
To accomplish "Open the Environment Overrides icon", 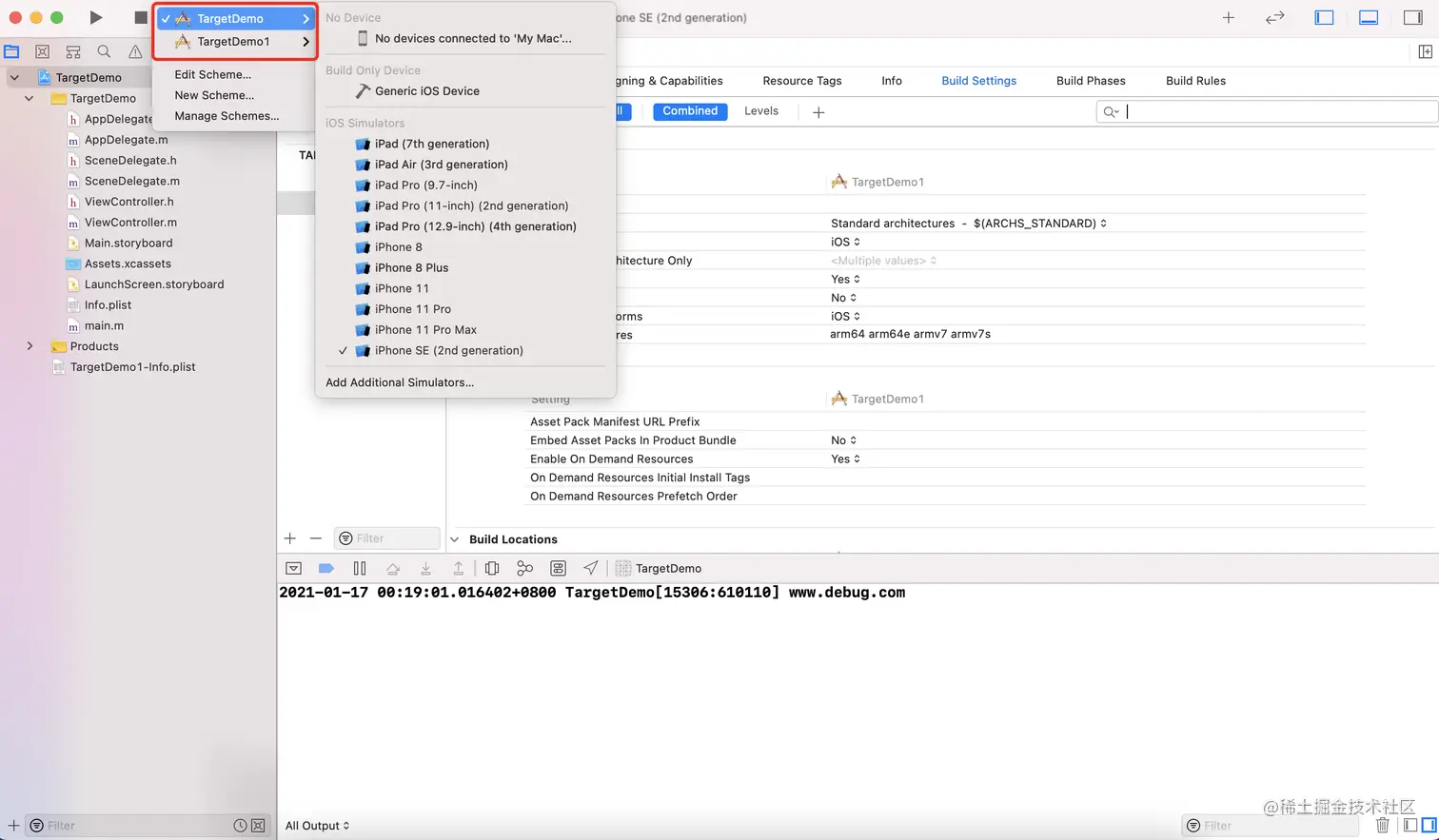I will (559, 568).
